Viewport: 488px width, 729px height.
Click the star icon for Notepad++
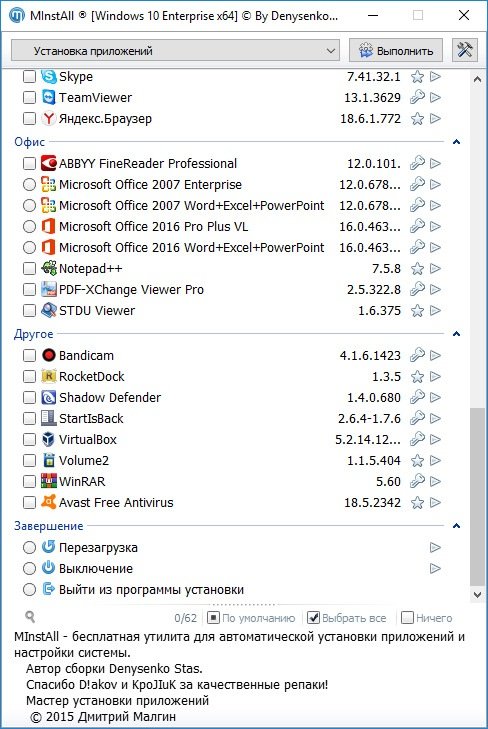[x=417, y=268]
